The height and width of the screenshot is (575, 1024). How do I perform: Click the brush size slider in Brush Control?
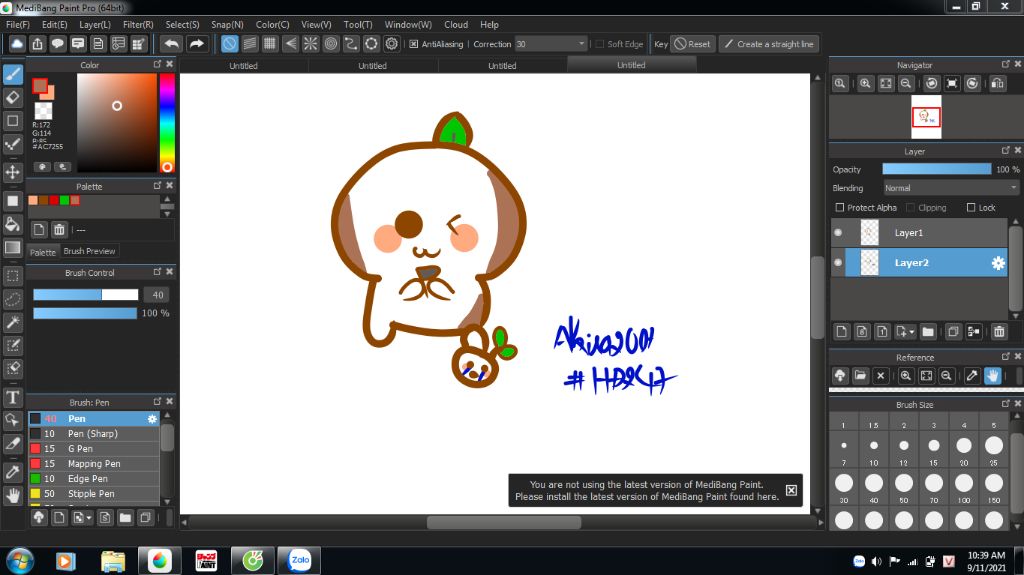coord(86,295)
